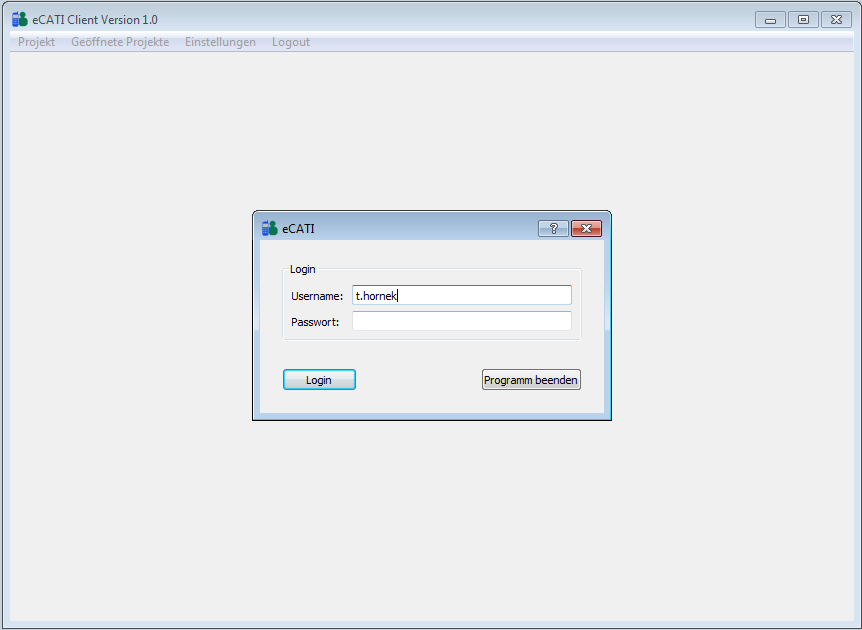This screenshot has height=630, width=862.
Task: Click the Username label
Action: pos(317,296)
